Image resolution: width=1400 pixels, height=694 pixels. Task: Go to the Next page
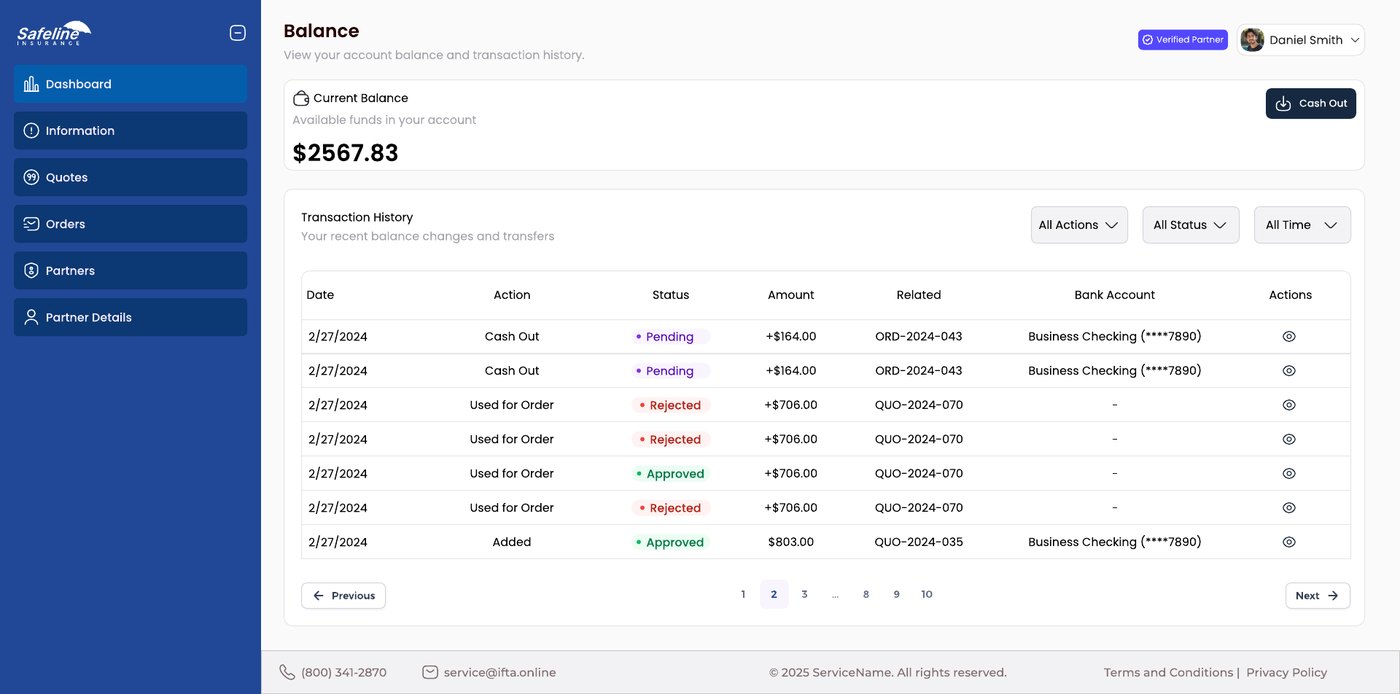(x=1317, y=595)
